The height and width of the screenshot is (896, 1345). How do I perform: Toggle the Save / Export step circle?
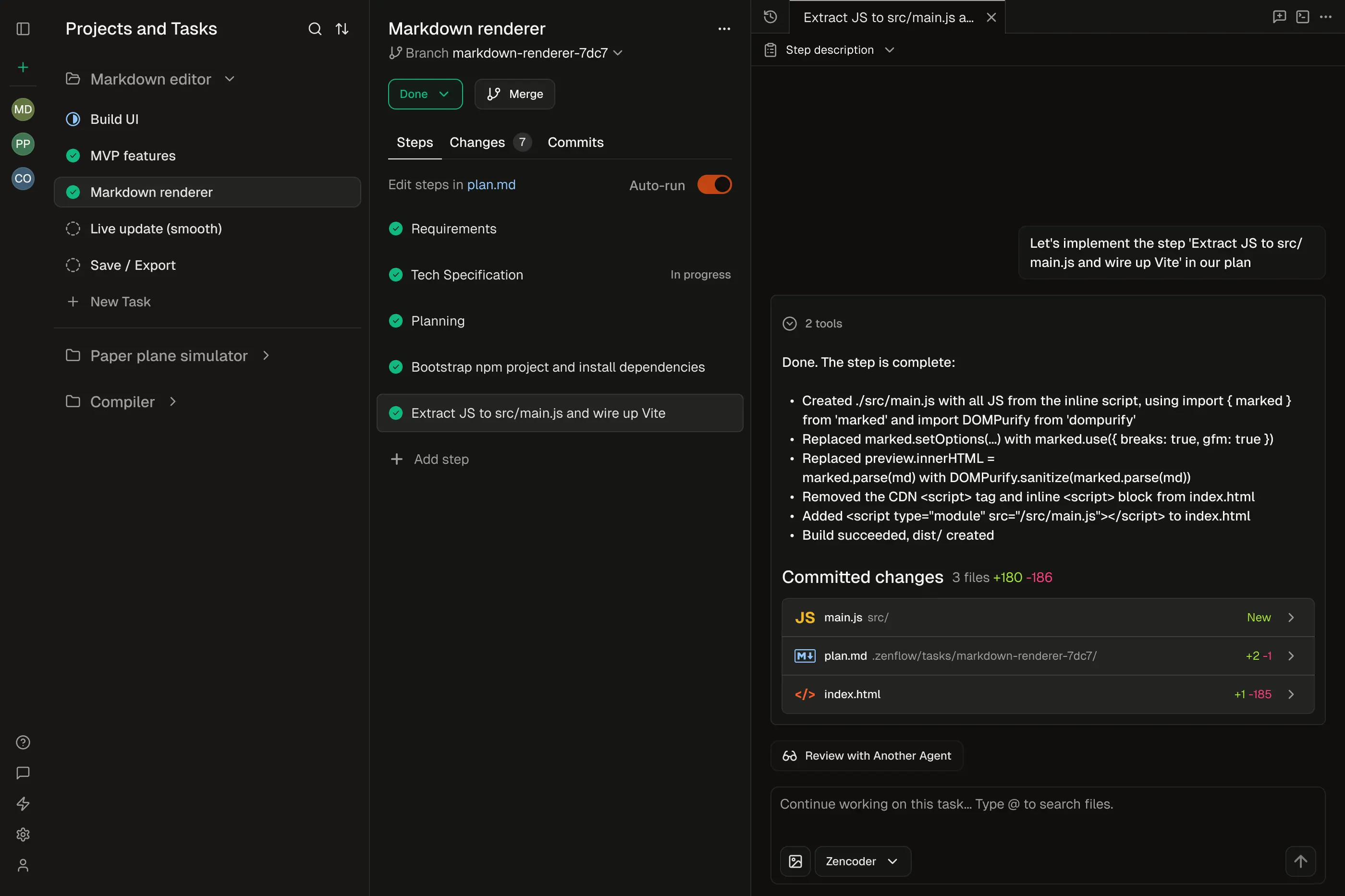coord(73,265)
